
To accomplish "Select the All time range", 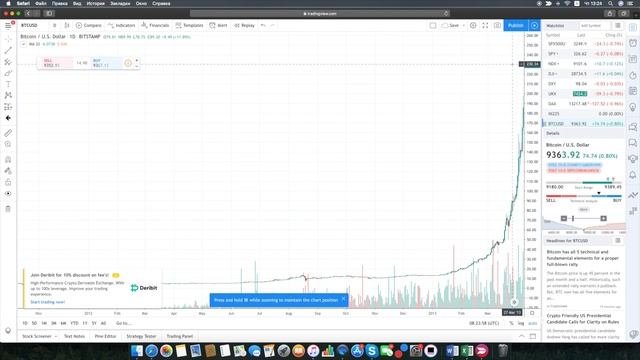I will tap(103, 323).
